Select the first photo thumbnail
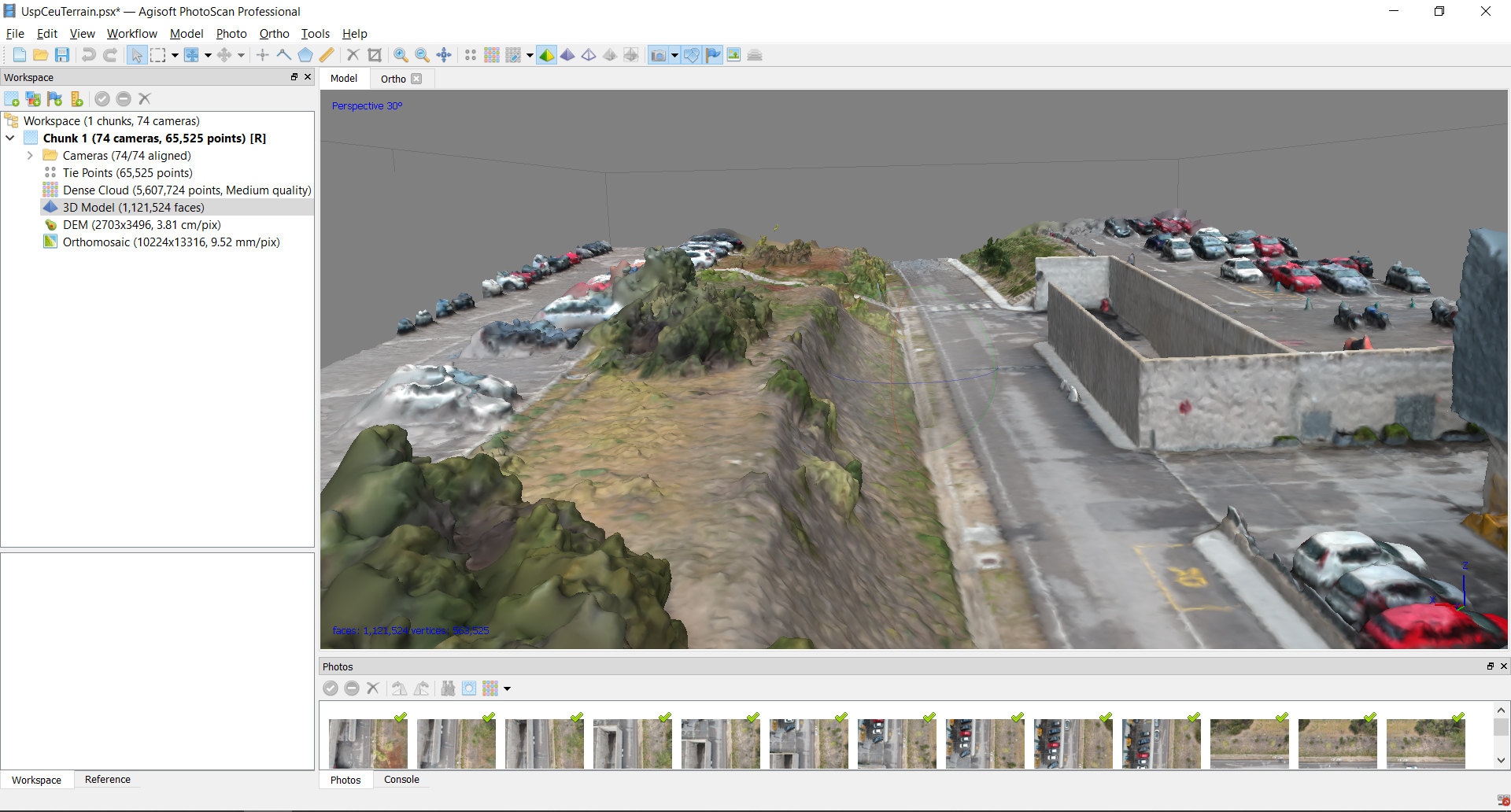 point(368,744)
